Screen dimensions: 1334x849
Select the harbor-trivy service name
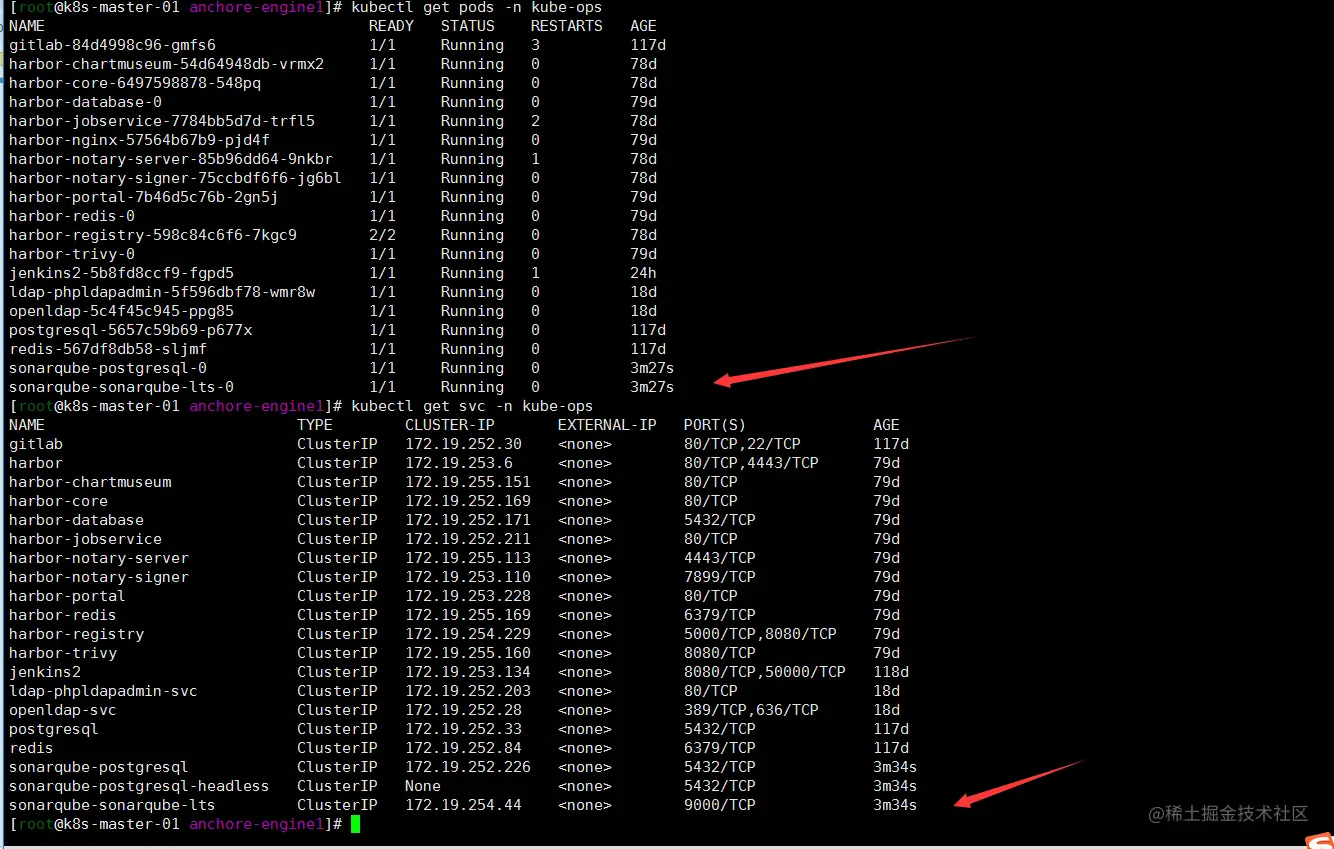pyautogui.click(x=63, y=653)
